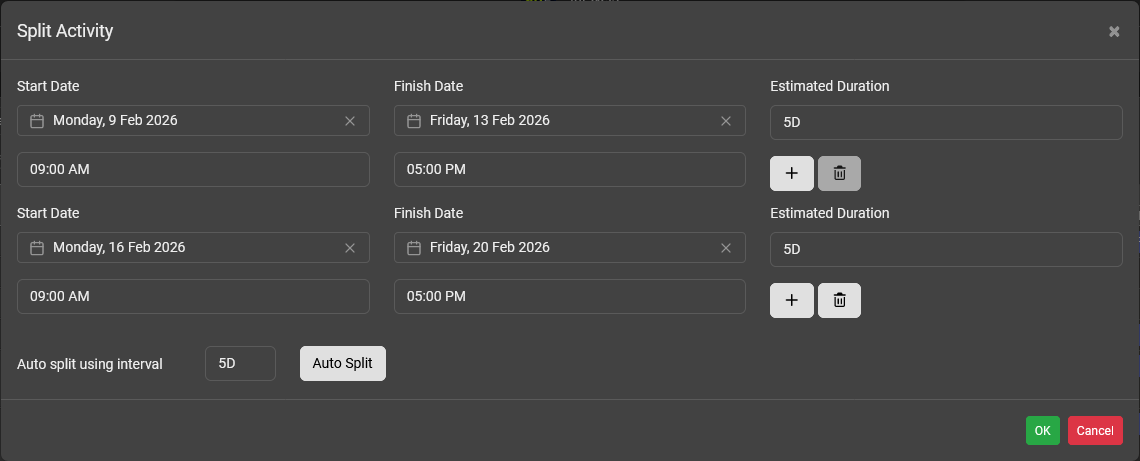Screen dimensions: 1140x461
Task: Close the Split Activity dialog with X
Action: 1114,32
